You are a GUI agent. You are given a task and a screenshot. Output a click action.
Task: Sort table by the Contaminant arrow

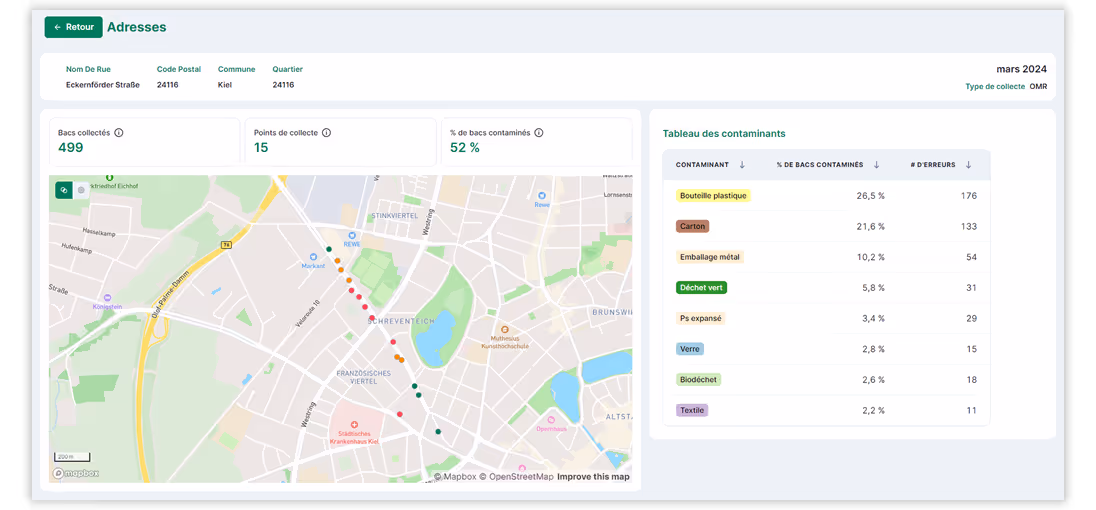point(742,165)
